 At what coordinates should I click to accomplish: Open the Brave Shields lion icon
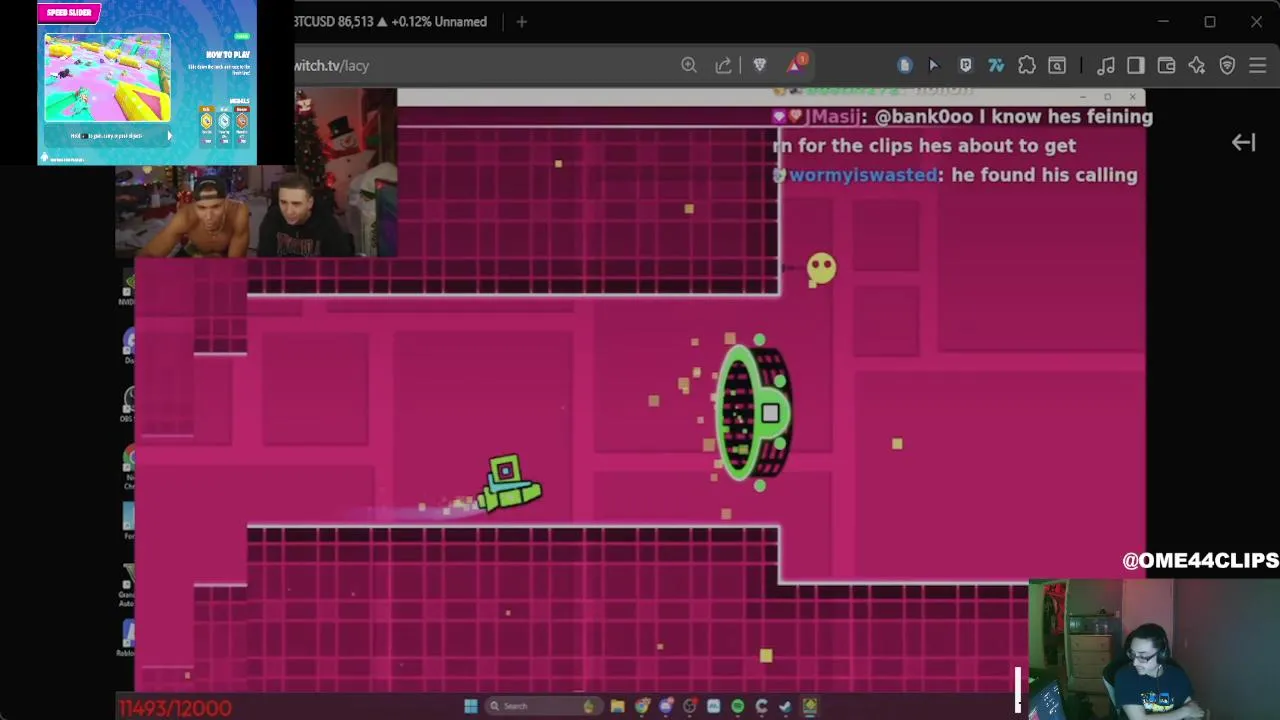760,65
